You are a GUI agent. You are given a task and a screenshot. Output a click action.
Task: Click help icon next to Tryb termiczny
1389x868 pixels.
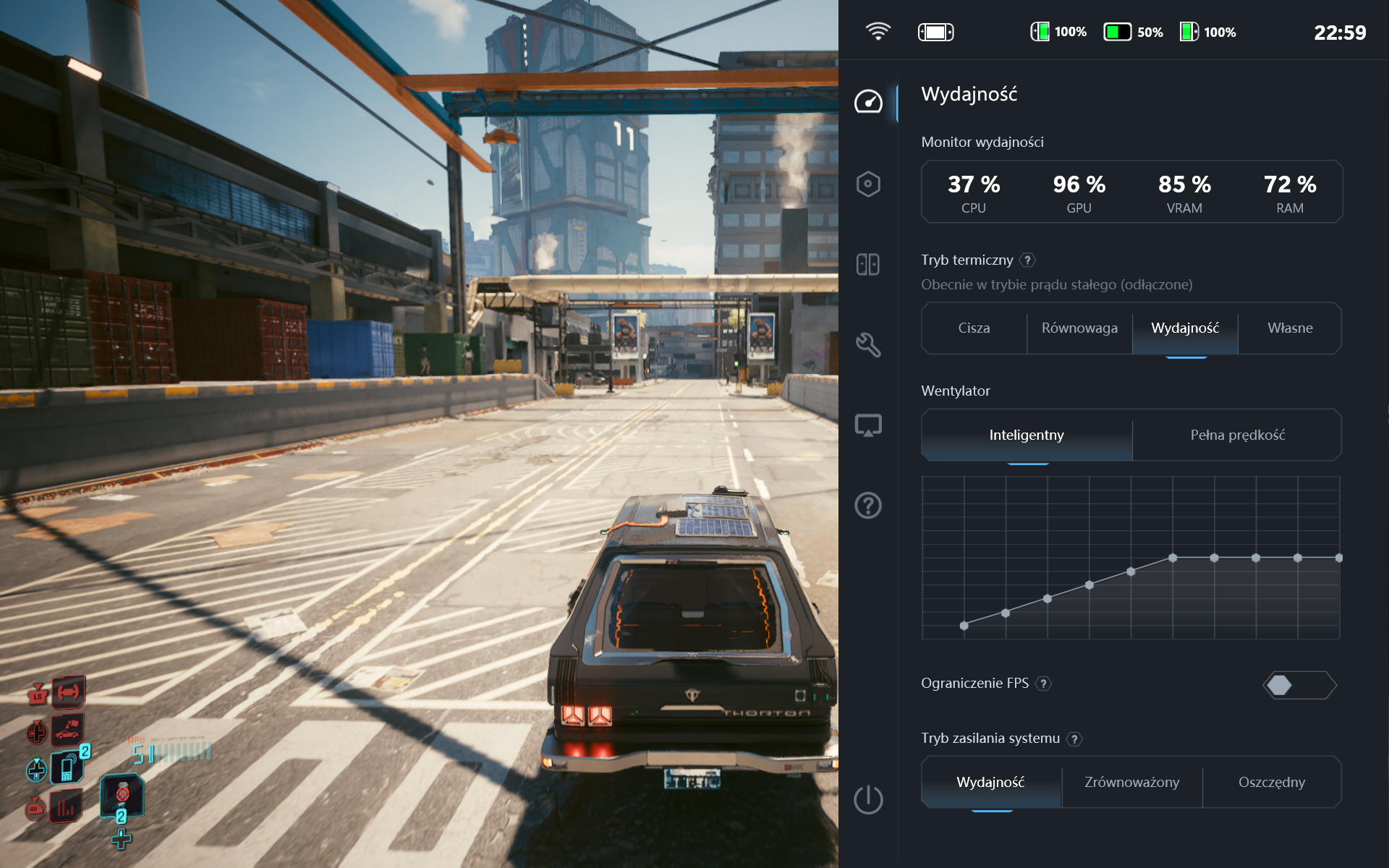[x=1027, y=260]
